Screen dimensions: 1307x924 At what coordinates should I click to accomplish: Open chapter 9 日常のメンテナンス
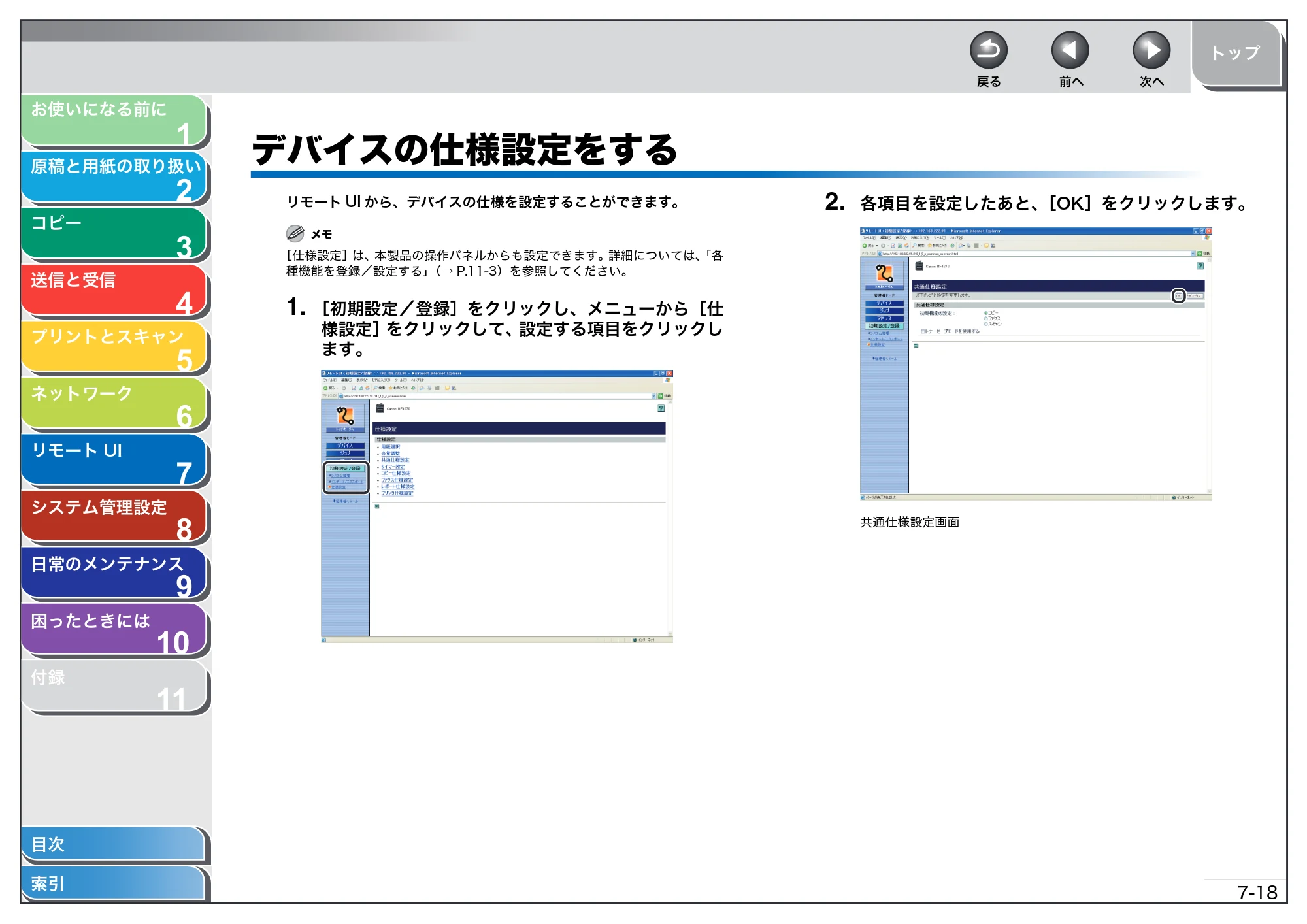pos(114,574)
